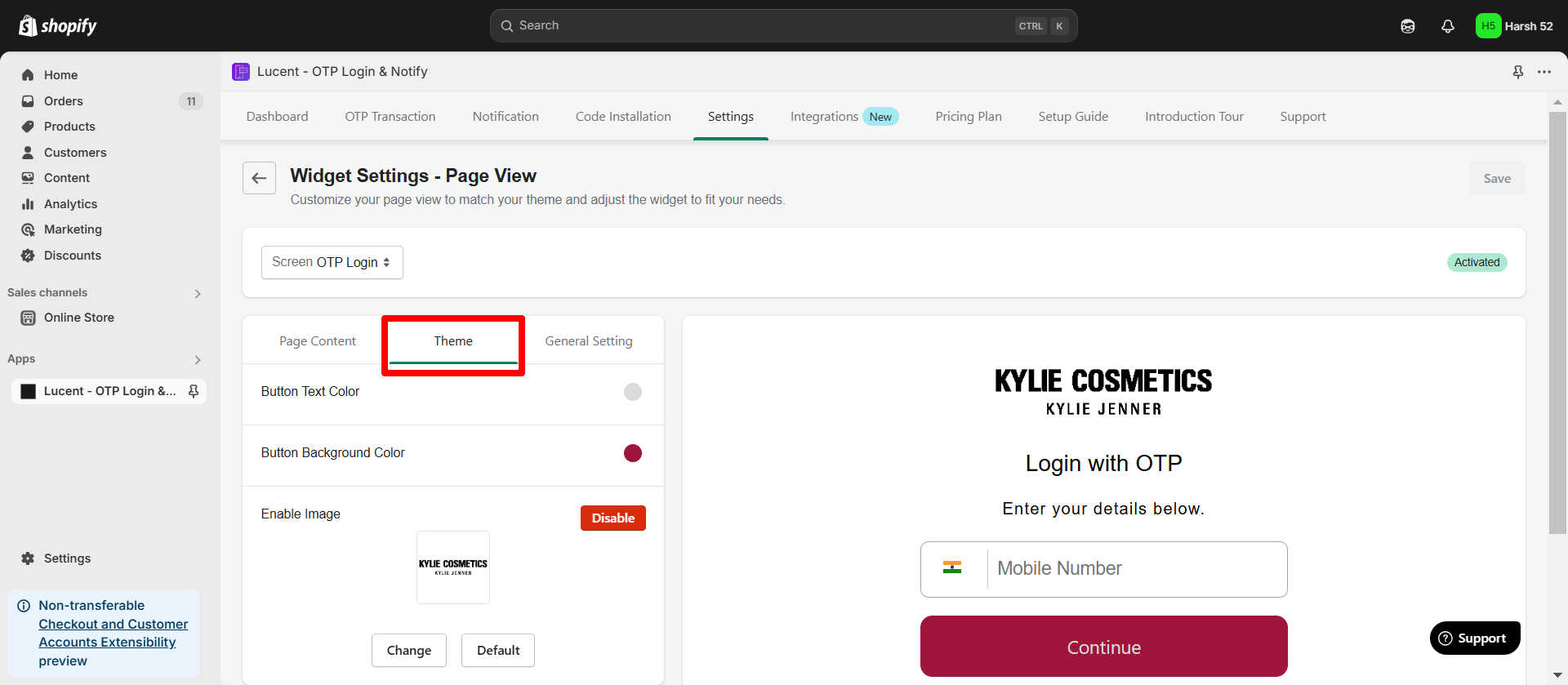Open Checkout and Customer Accounts Extensibility link
The image size is (1568, 685).
coord(114,634)
